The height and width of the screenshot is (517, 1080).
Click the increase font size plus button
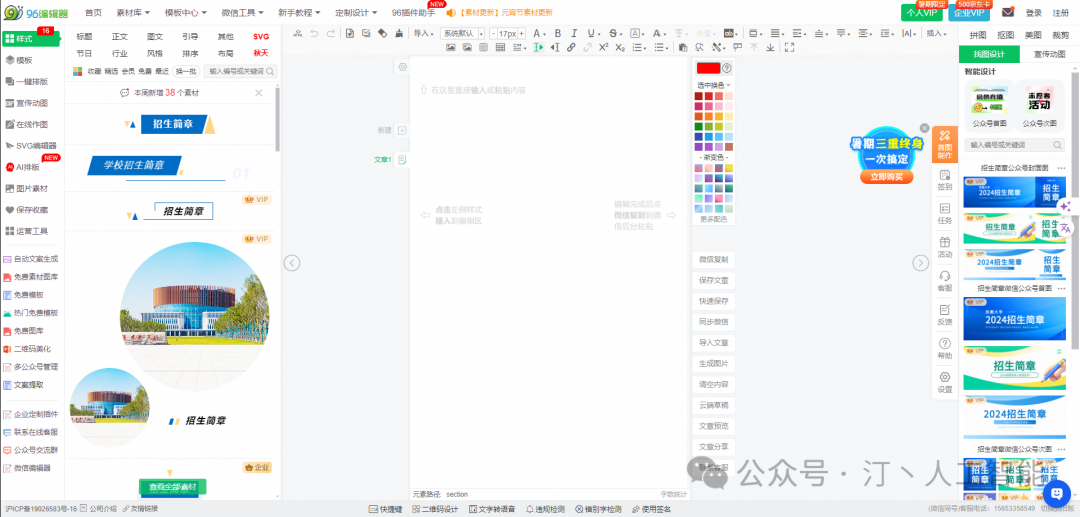point(521,33)
